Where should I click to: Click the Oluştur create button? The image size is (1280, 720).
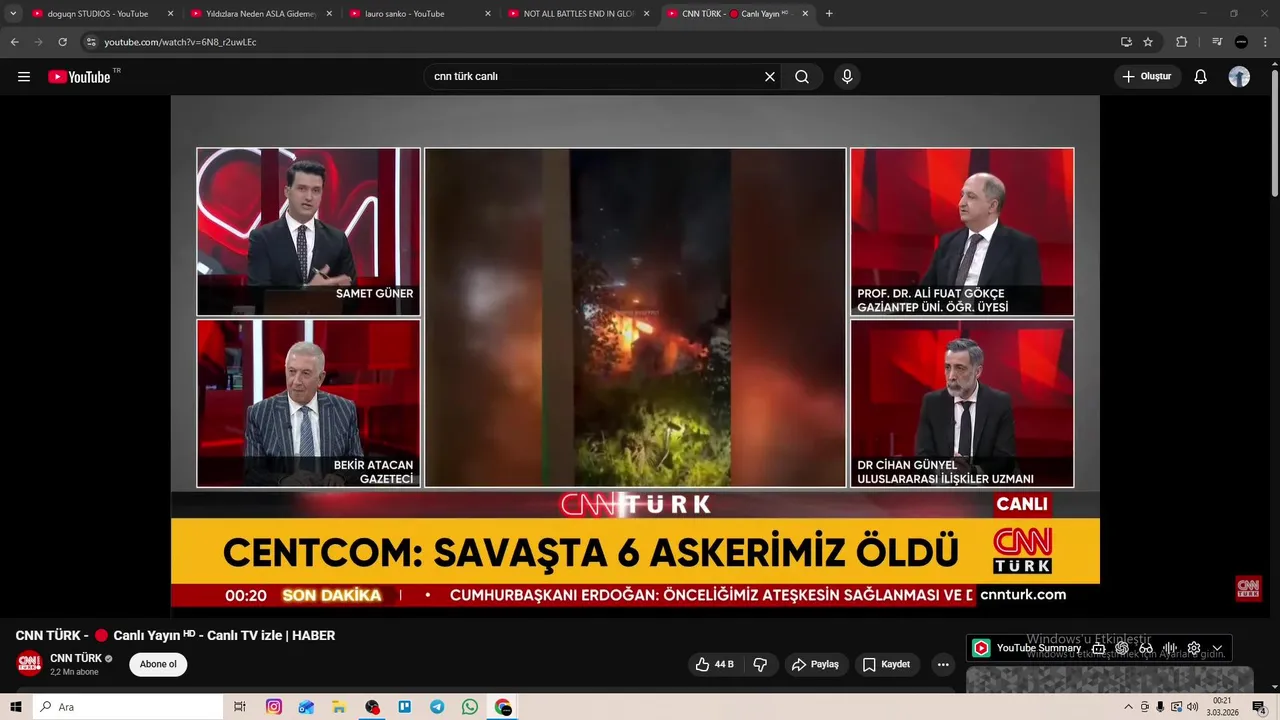point(1148,77)
